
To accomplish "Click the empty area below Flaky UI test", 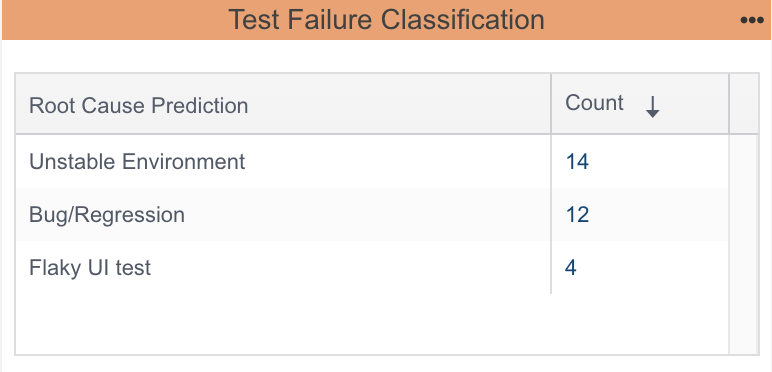I will (372, 323).
